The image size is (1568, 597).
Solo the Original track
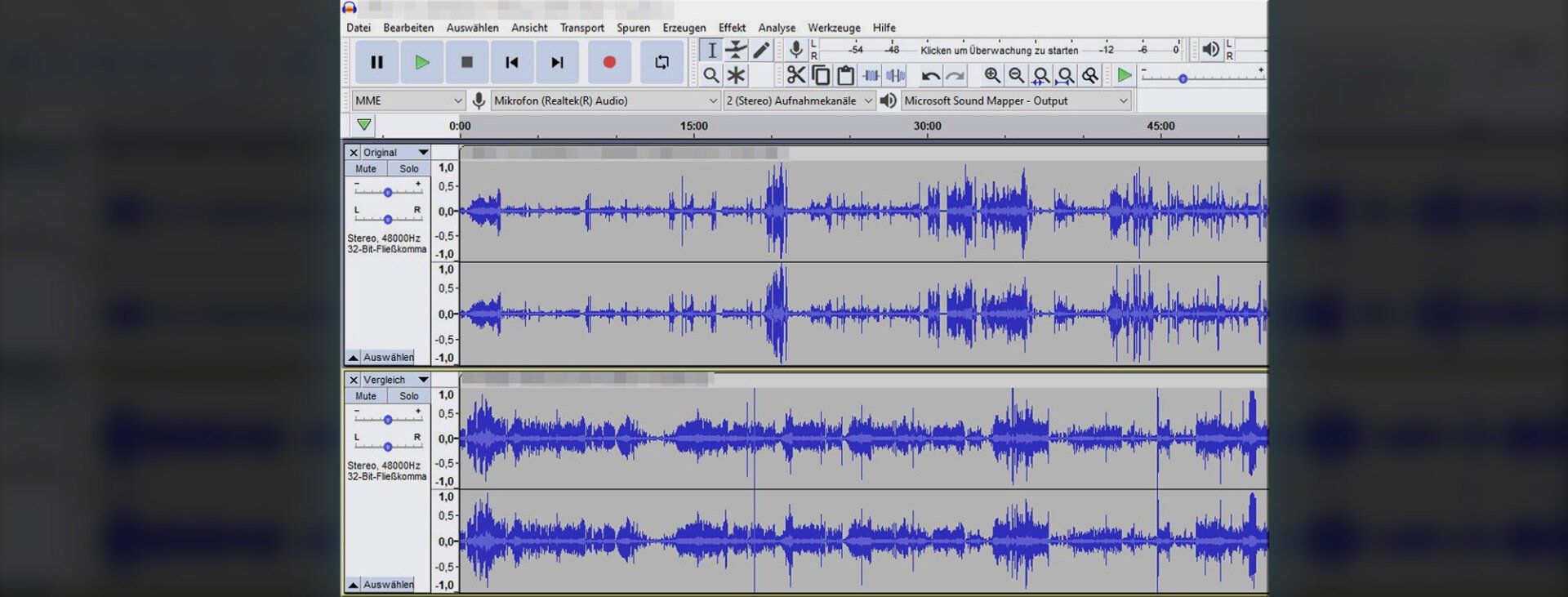click(x=408, y=169)
